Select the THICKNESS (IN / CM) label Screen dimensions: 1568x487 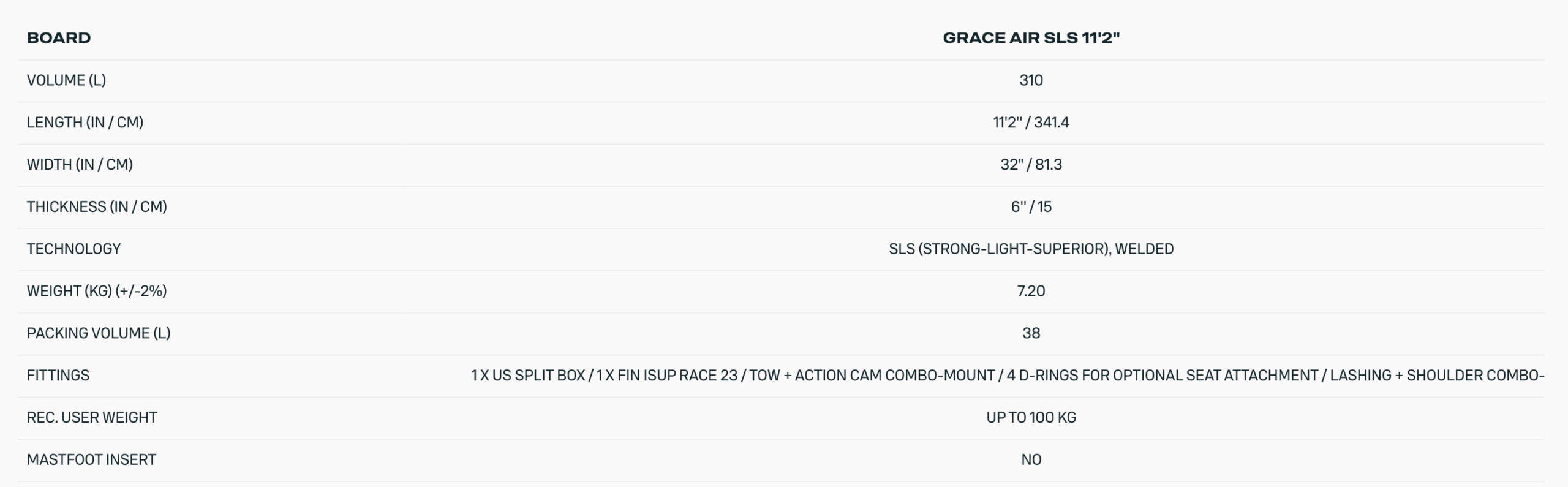click(x=97, y=207)
